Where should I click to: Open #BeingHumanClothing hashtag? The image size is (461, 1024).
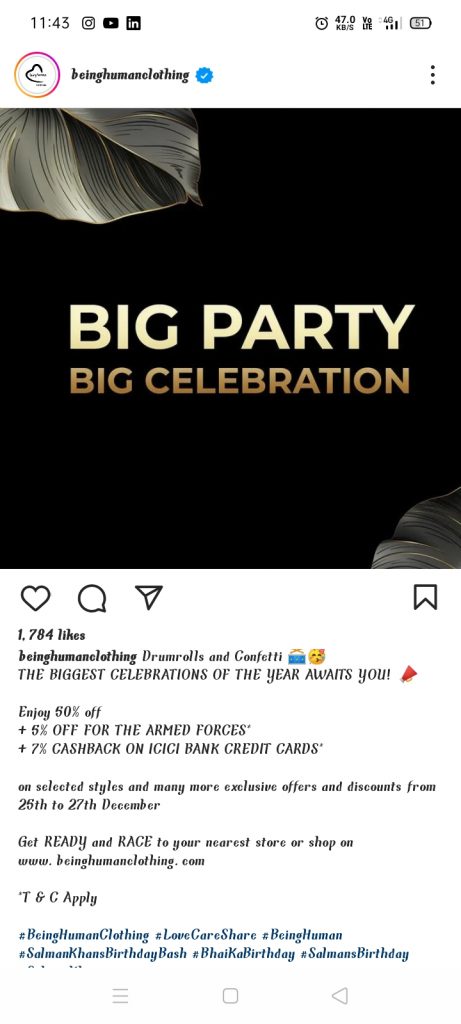[84, 935]
